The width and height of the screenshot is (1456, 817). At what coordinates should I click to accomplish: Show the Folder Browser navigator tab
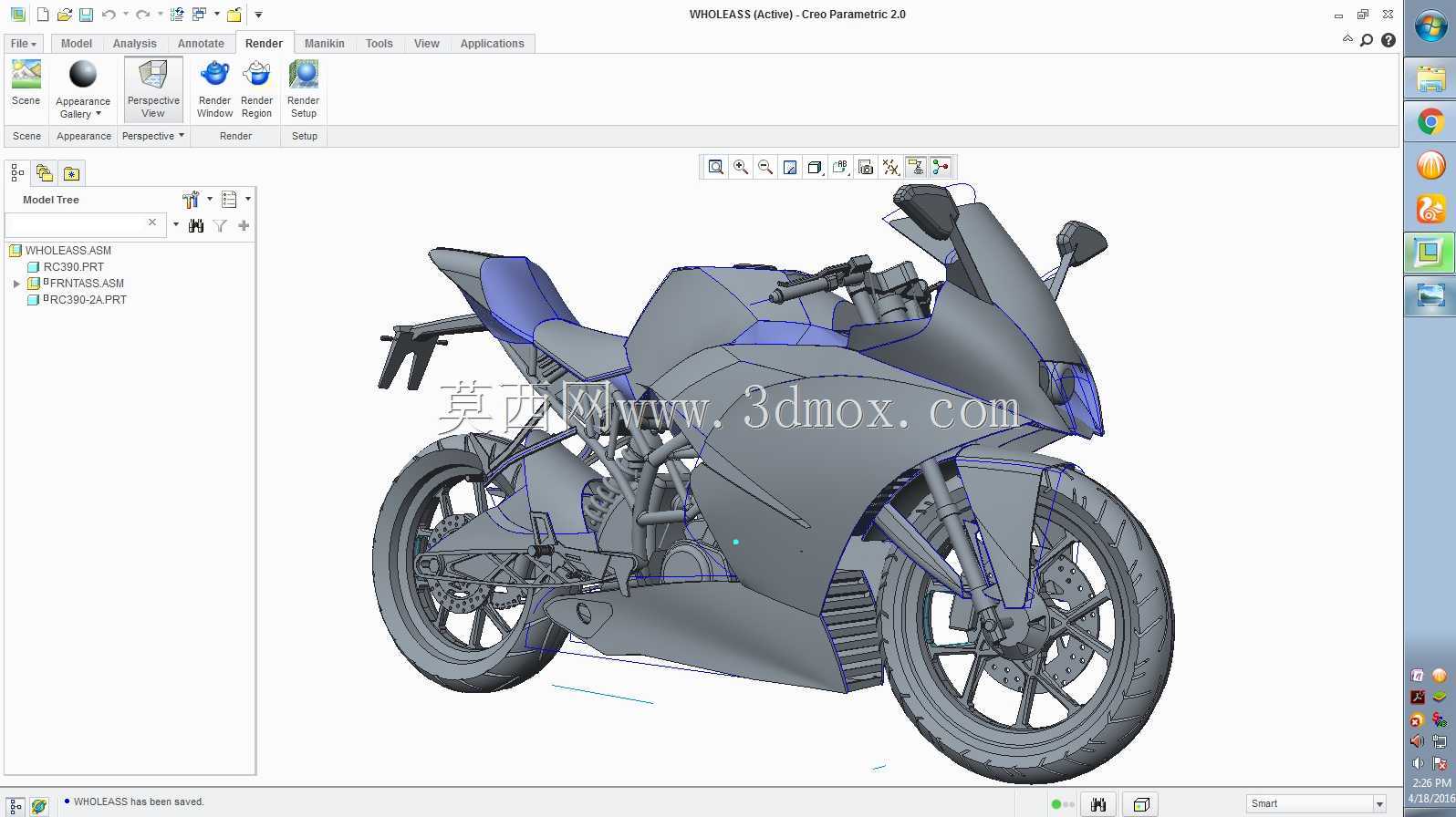(44, 172)
